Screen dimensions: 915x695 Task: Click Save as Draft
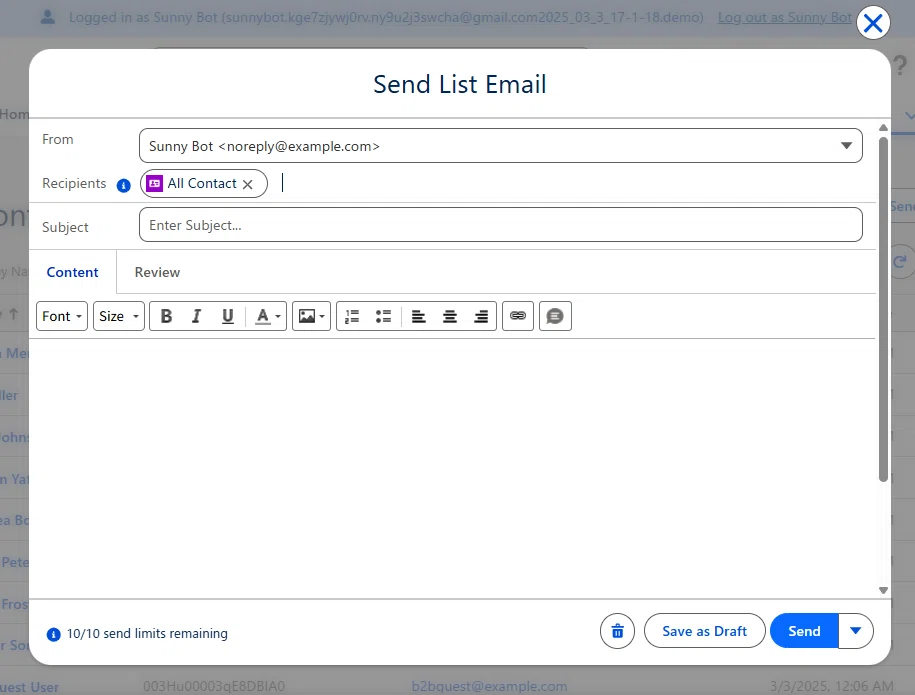[704, 631]
